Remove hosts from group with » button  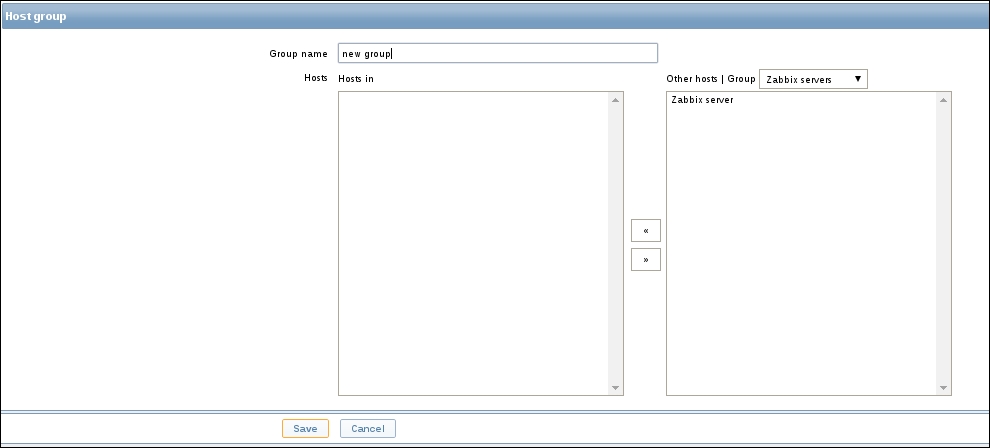646,260
